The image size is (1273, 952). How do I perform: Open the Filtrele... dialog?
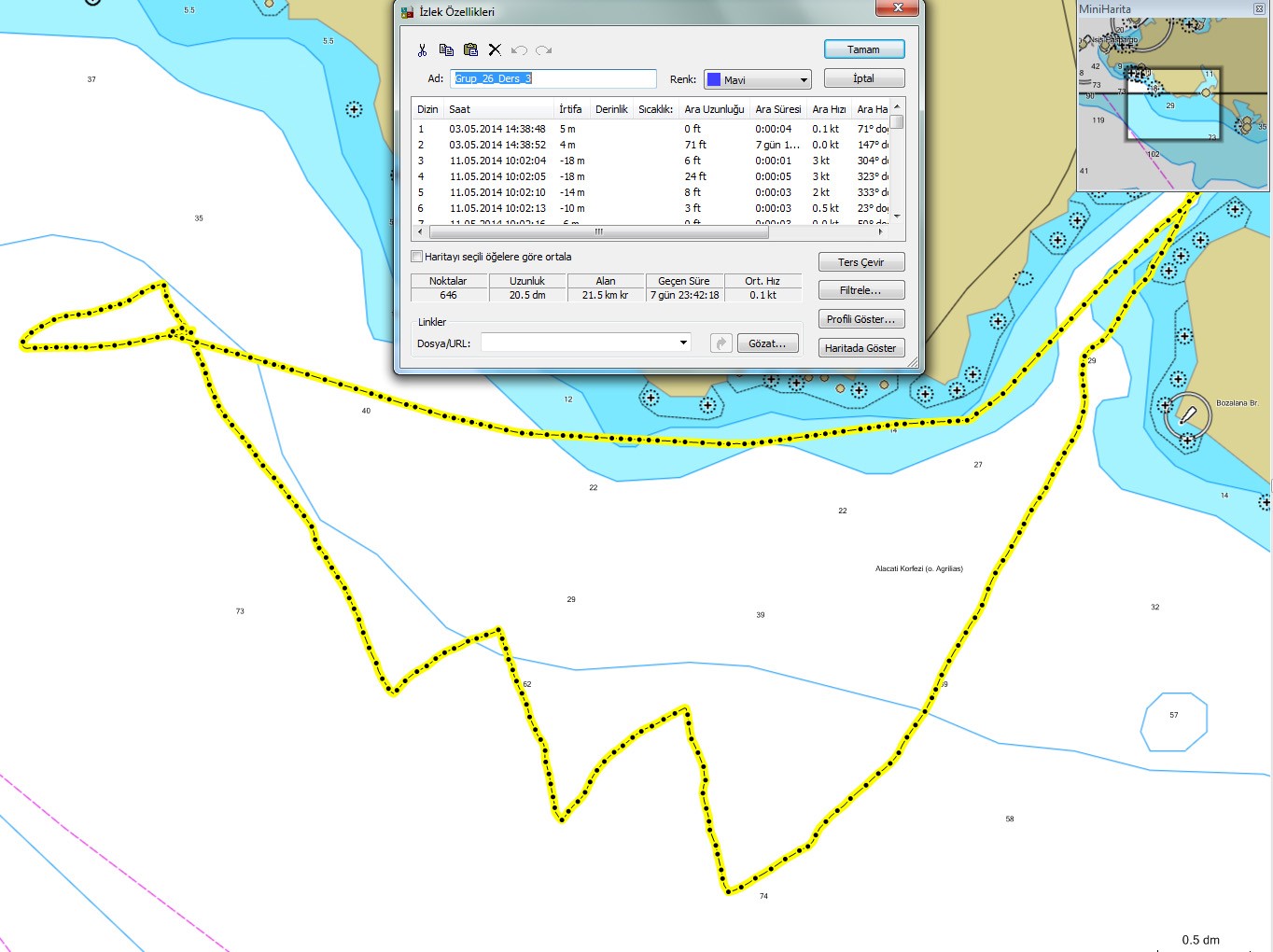coord(861,290)
